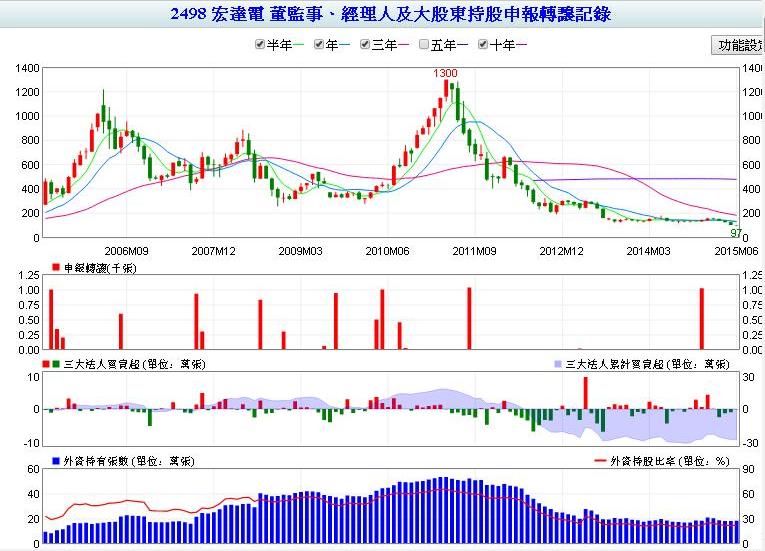The image size is (765, 551).
Task: Uncheck the 年 moving average checkbox
Action: point(319,44)
